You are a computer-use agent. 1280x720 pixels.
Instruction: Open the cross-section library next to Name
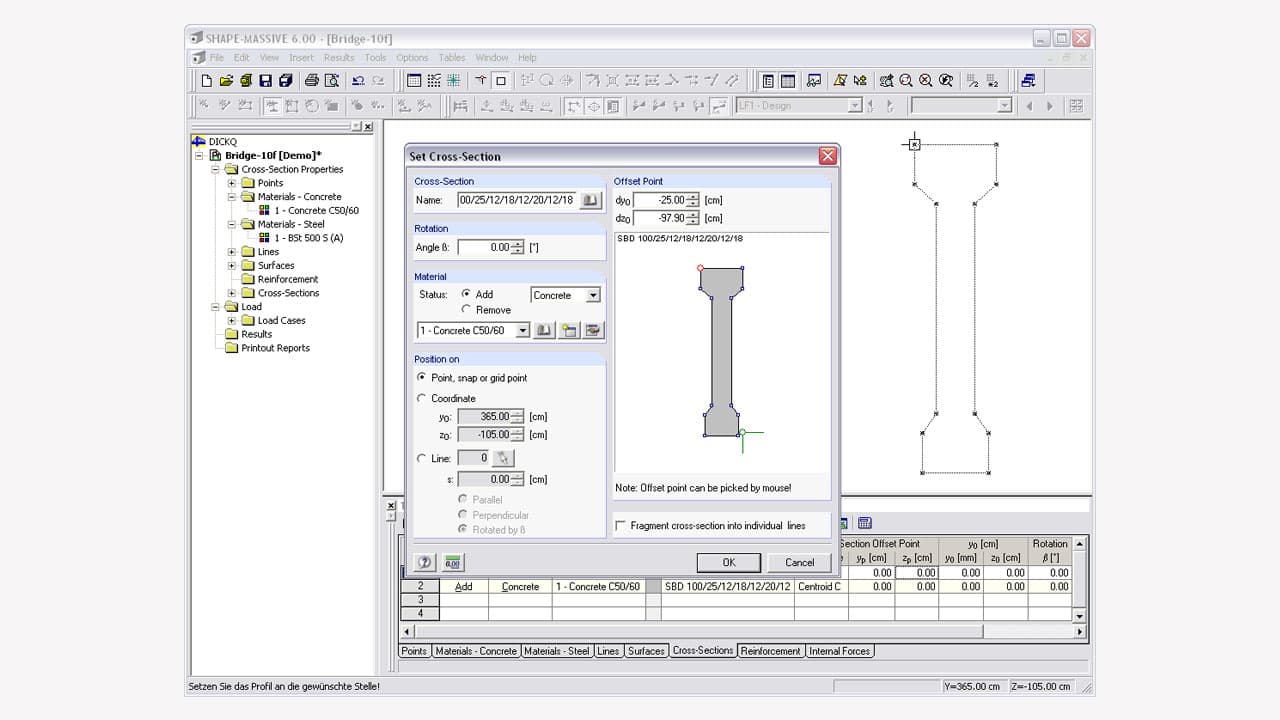[x=591, y=200]
